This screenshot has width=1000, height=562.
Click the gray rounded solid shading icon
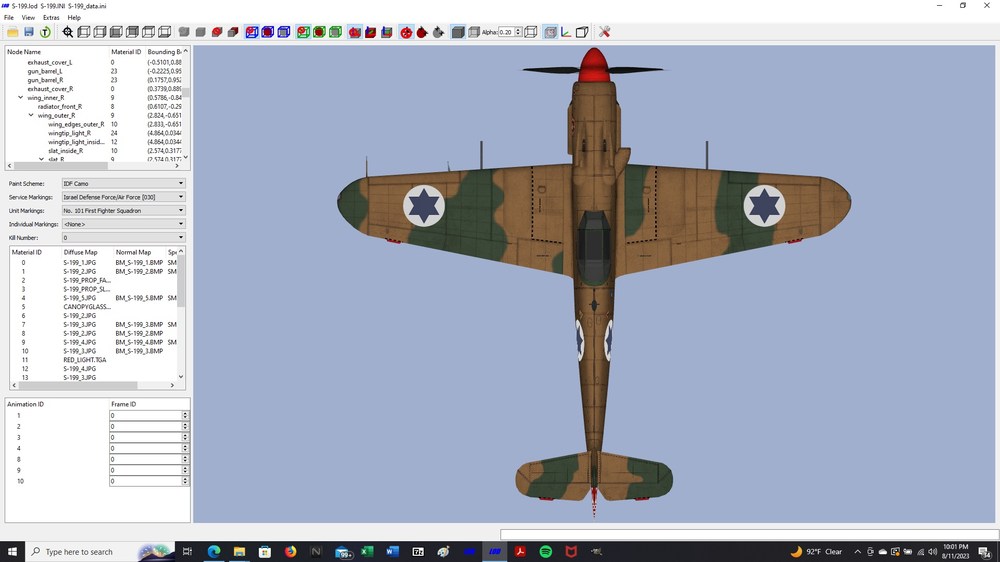coord(184,32)
